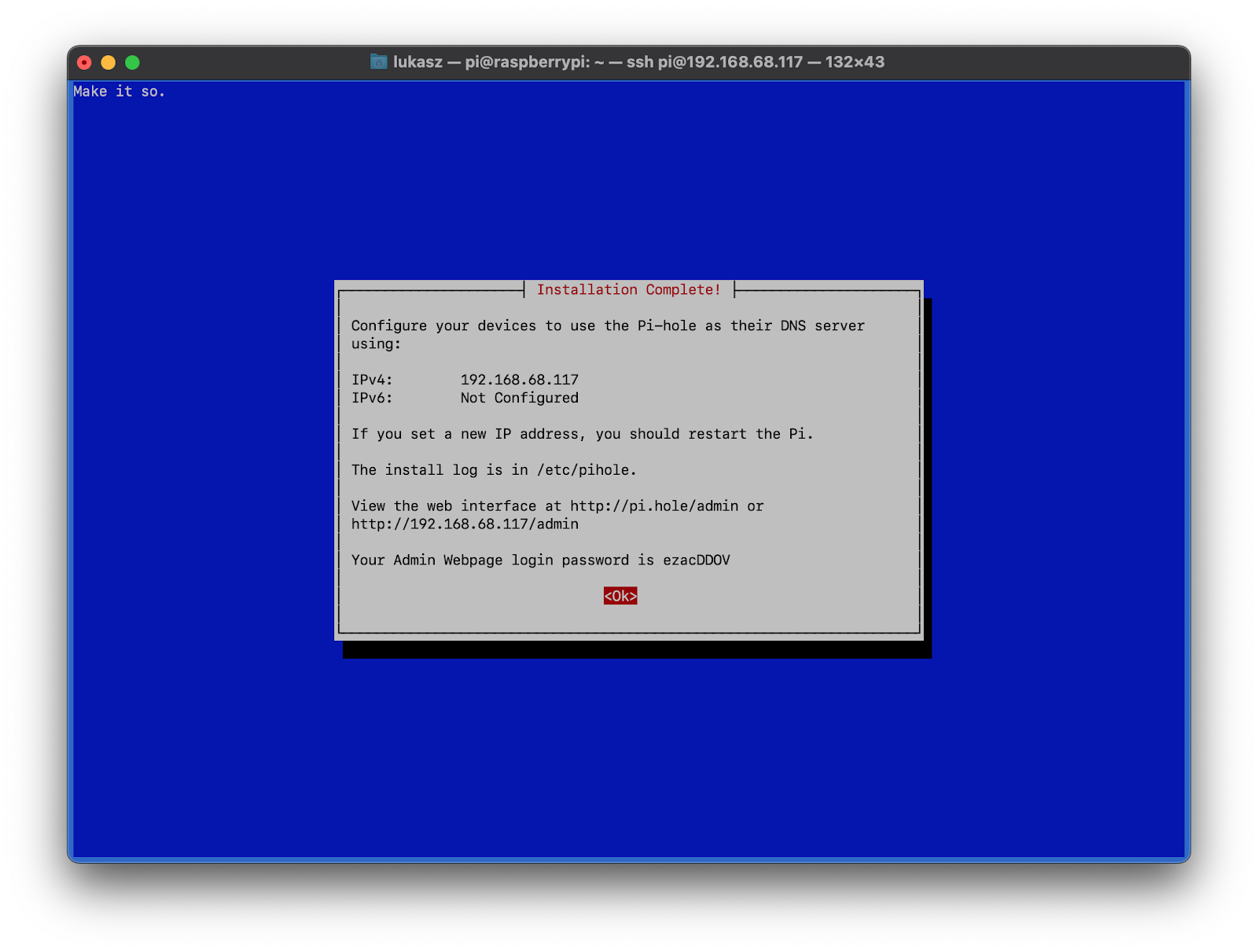Click the 'Configure your devices' line

608,325
